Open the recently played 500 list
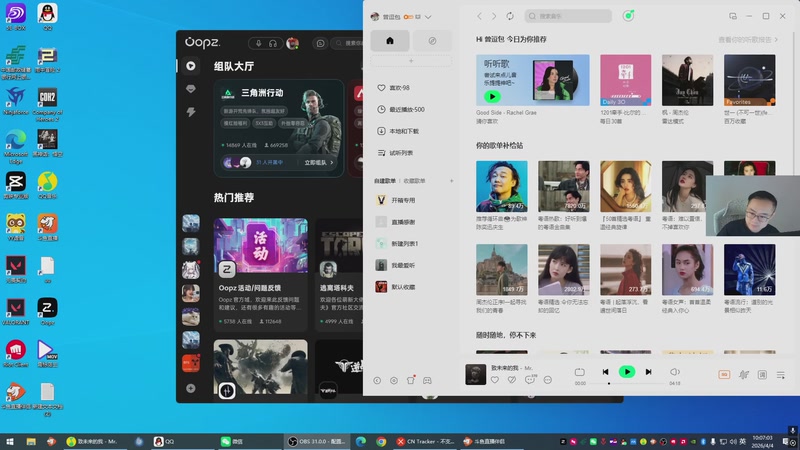The image size is (800, 450). click(x=401, y=109)
